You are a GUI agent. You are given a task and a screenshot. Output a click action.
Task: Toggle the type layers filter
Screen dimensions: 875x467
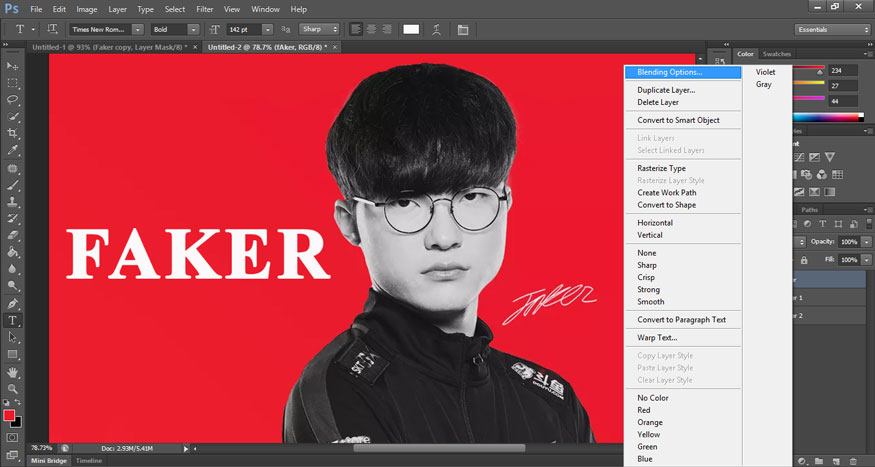point(823,224)
